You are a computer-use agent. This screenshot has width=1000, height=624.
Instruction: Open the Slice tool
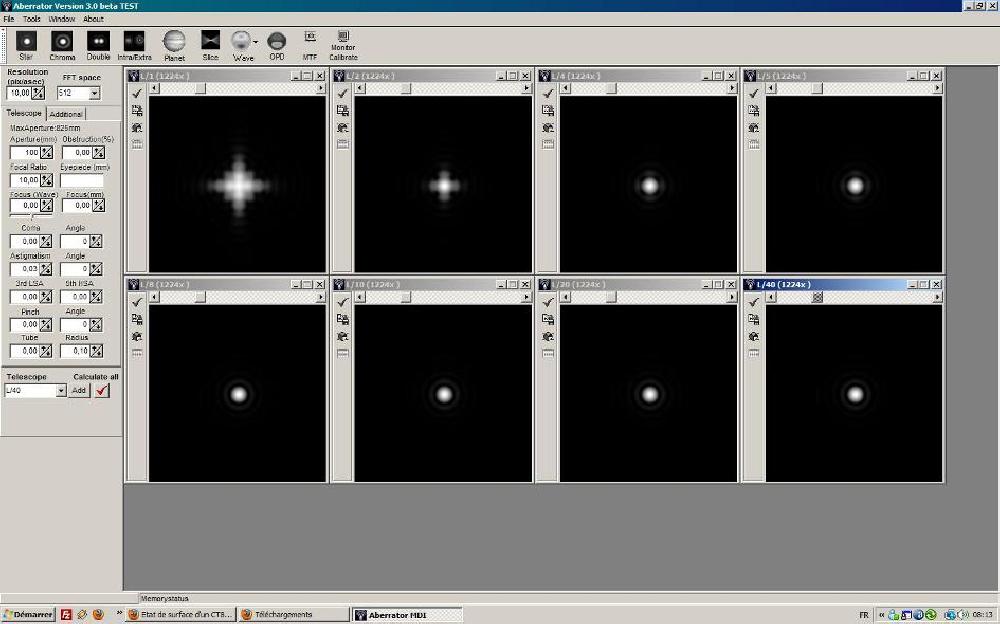[x=210, y=45]
